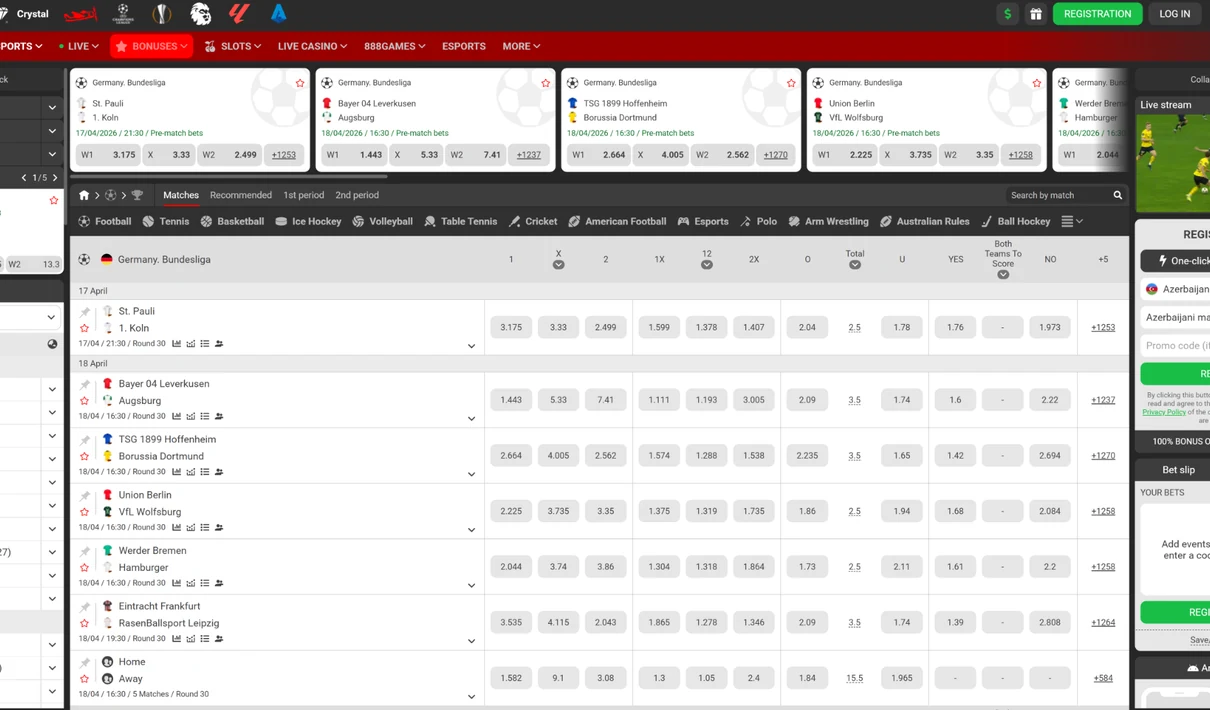The image size is (1210, 710).
Task: Open the live stream video thumbnail
Action: (1173, 162)
